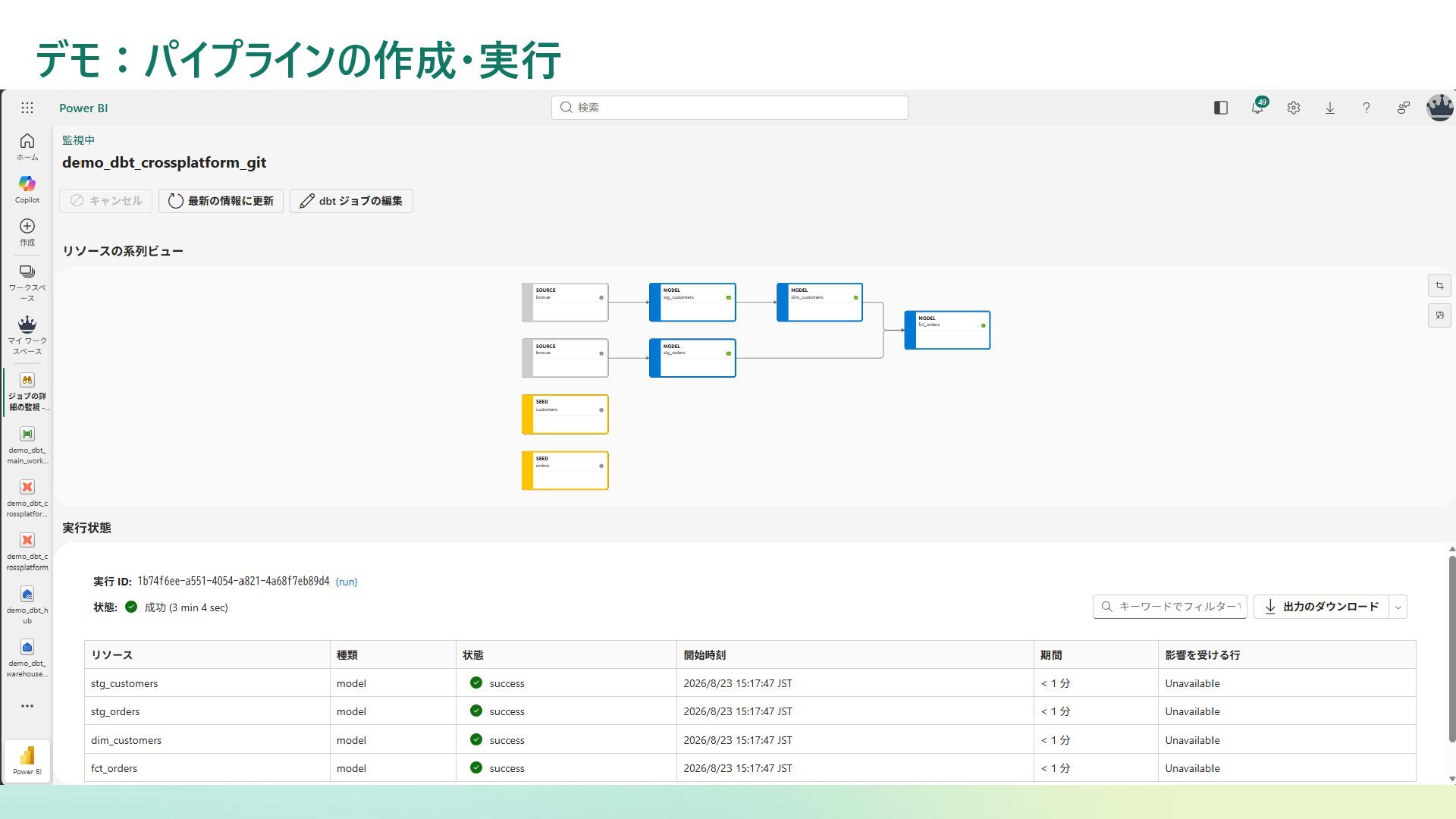Select the stg_orders MODEL node

[x=692, y=358]
